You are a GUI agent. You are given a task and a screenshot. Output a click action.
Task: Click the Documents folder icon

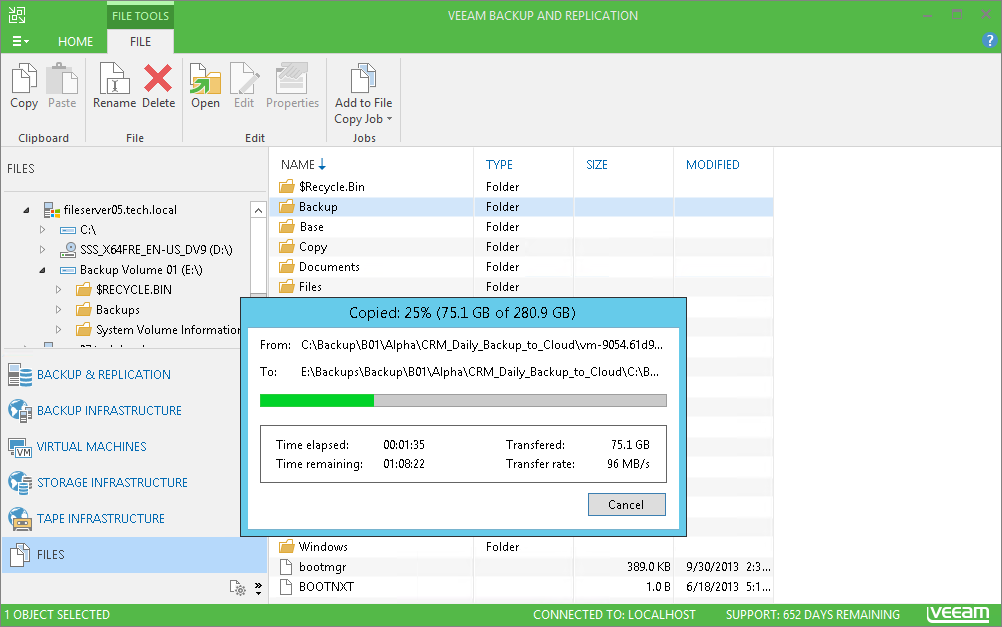286,267
